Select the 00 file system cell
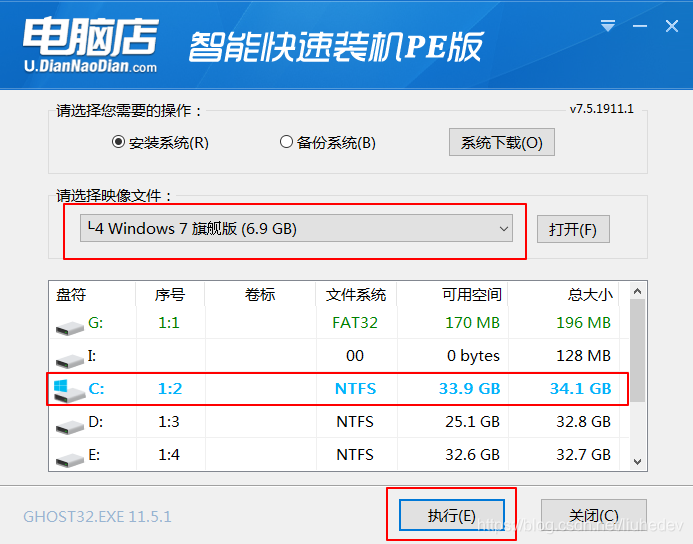 (x=355, y=355)
